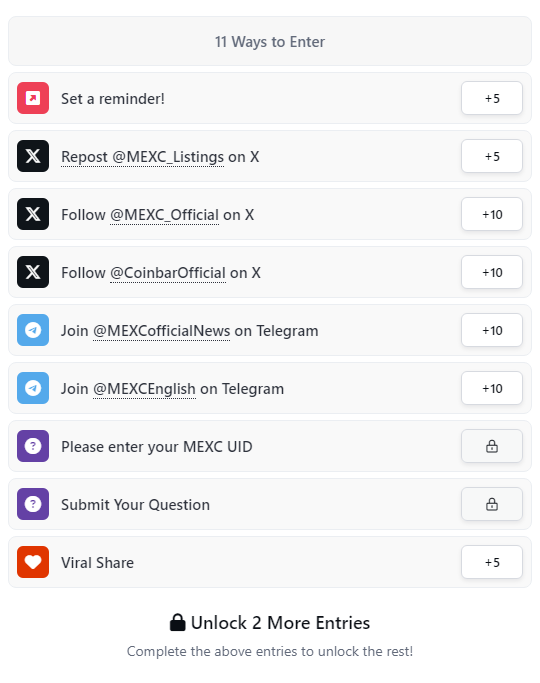The width and height of the screenshot is (540, 683).
Task: Click the X icon beside Repost @MEXC_Listings
Action: [x=33, y=156]
